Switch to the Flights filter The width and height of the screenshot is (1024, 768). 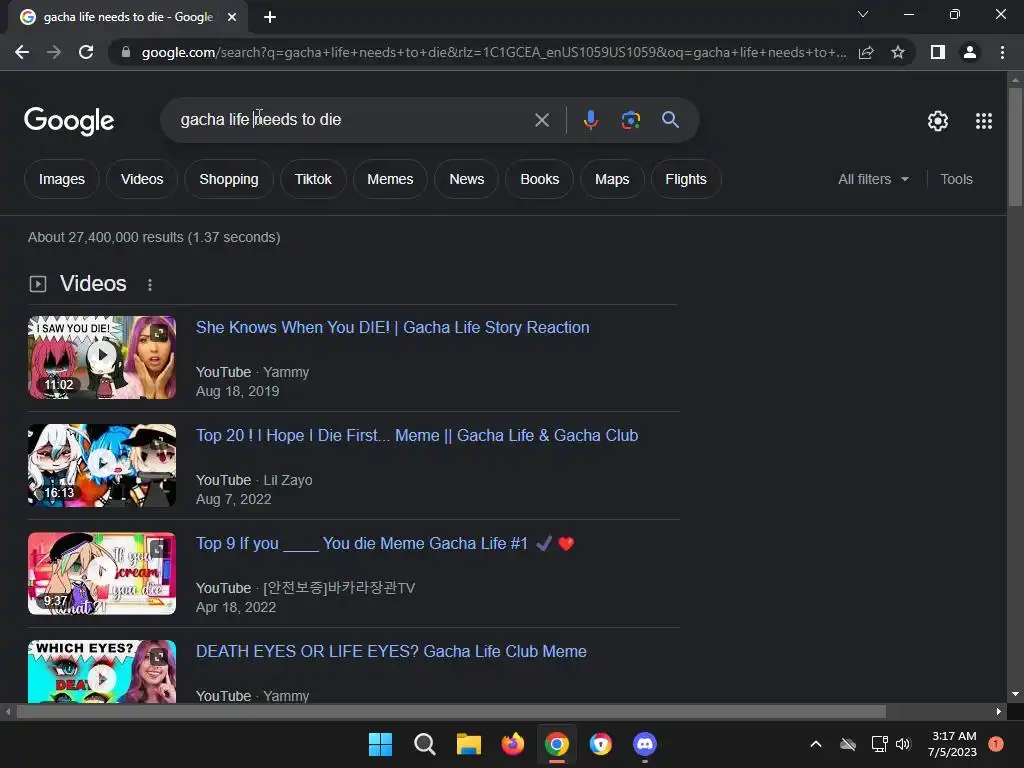coord(686,179)
